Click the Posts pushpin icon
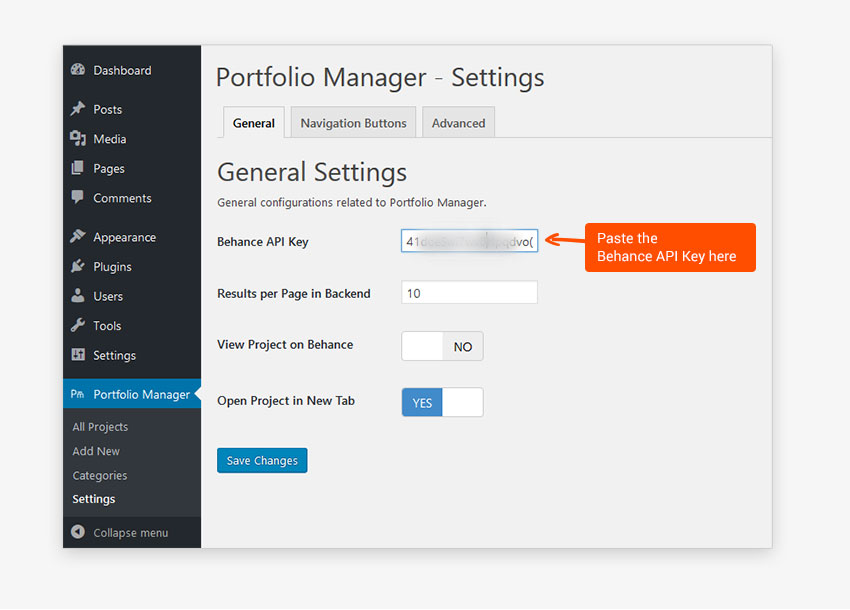 click(x=78, y=110)
